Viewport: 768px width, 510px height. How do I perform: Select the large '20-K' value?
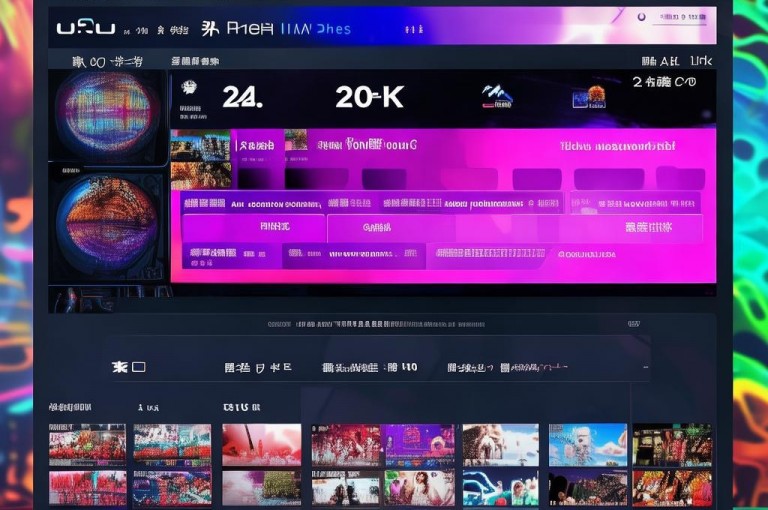[x=370, y=97]
